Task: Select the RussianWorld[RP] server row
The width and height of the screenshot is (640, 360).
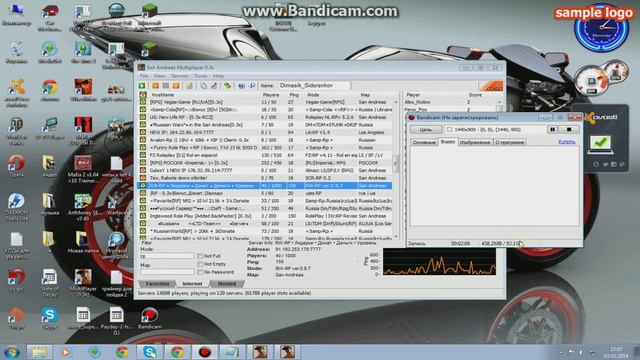Action: click(265, 231)
